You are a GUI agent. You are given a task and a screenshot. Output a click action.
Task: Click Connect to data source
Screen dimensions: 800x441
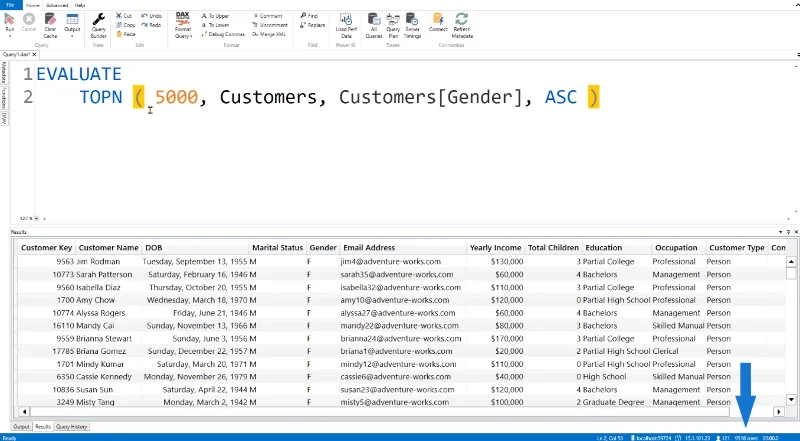(438, 22)
